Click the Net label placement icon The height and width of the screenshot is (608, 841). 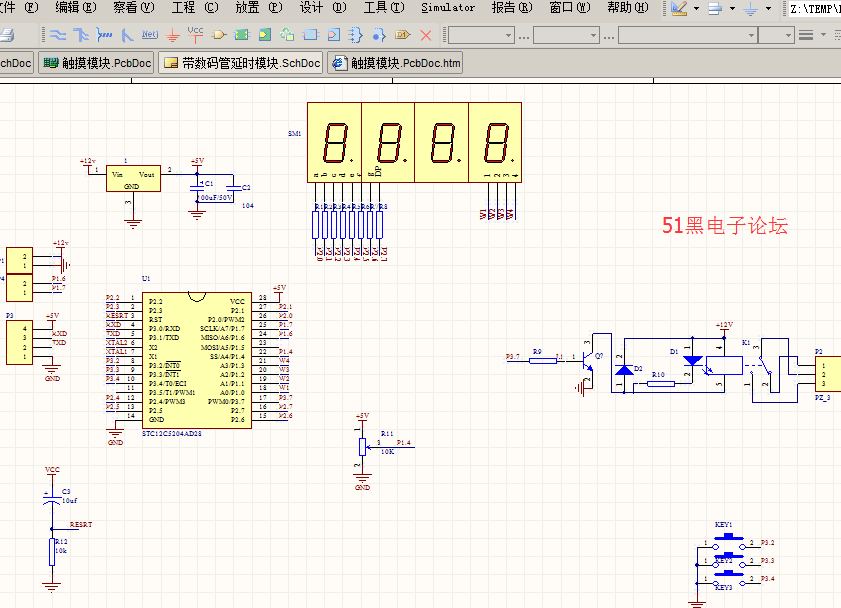pyautogui.click(x=150, y=35)
